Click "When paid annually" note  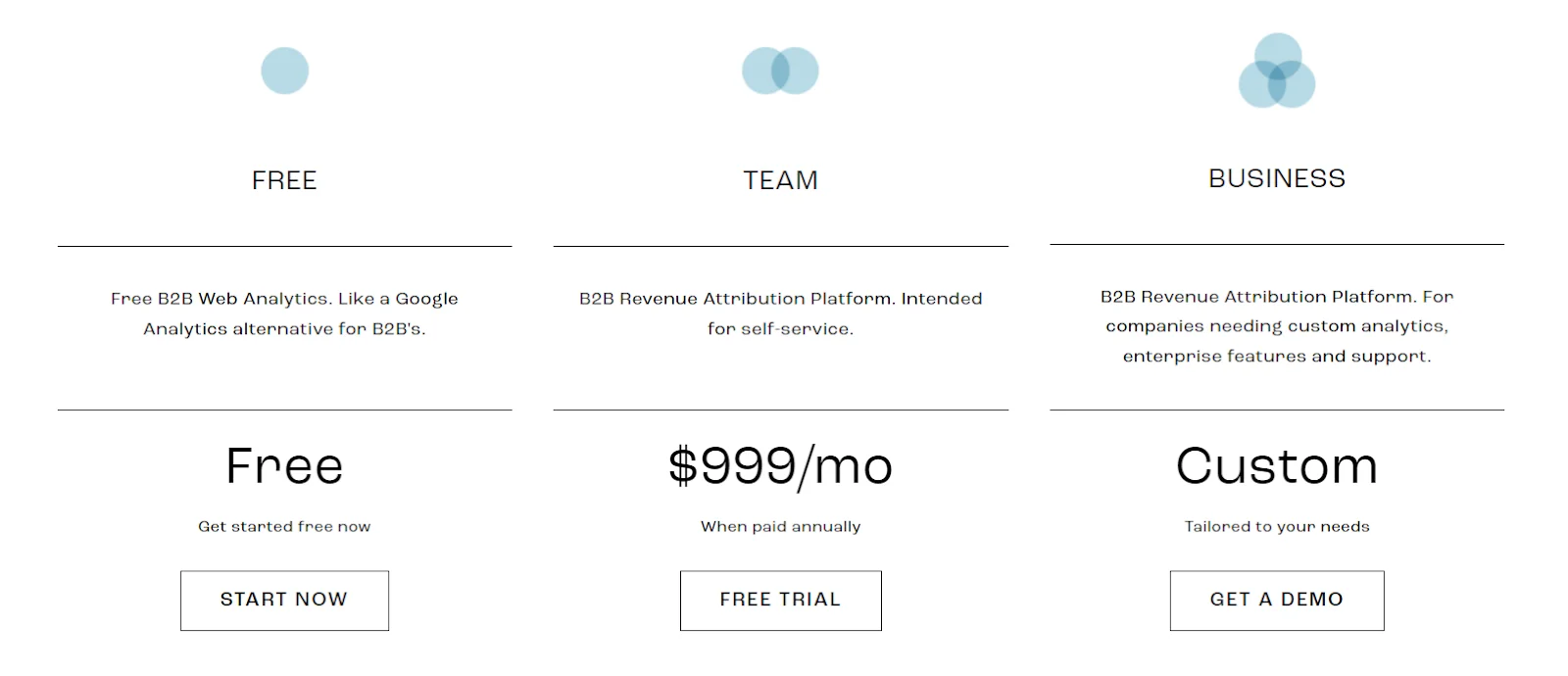[780, 526]
